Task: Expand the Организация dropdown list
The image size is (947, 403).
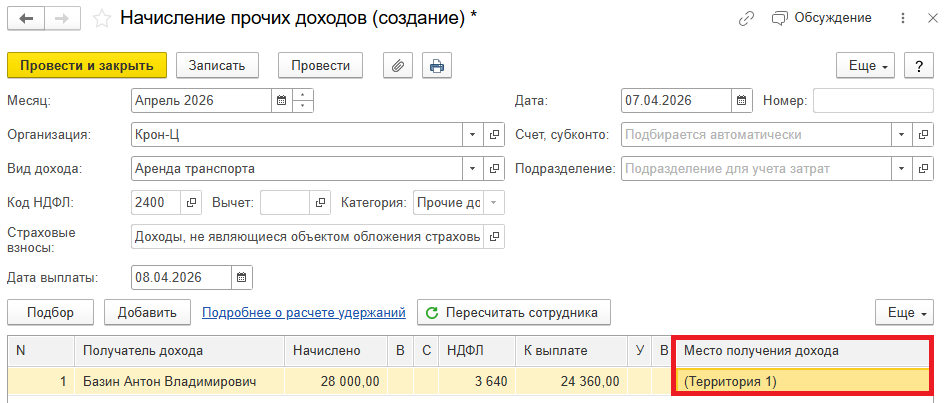Action: click(x=472, y=135)
